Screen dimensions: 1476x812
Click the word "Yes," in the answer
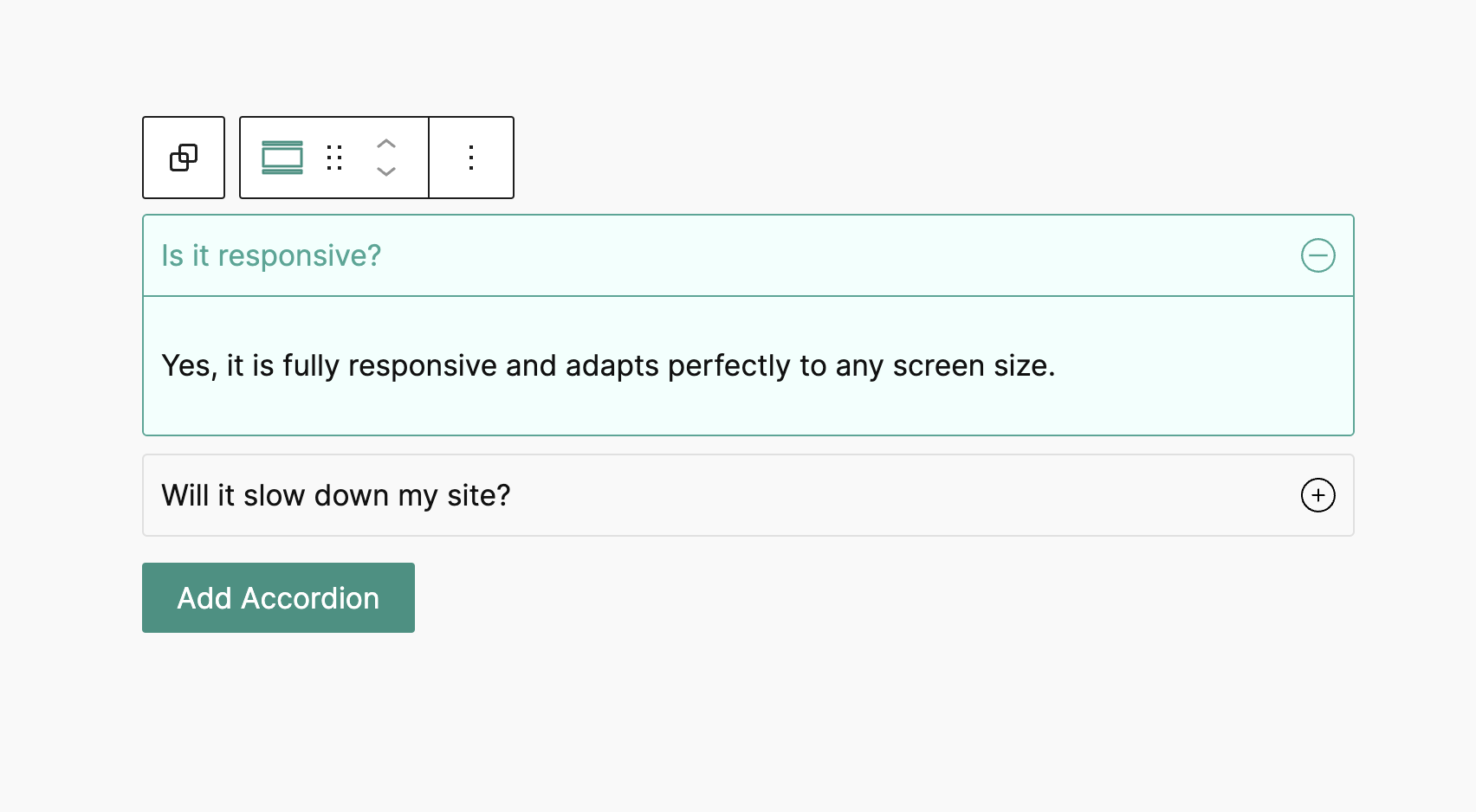tap(189, 366)
